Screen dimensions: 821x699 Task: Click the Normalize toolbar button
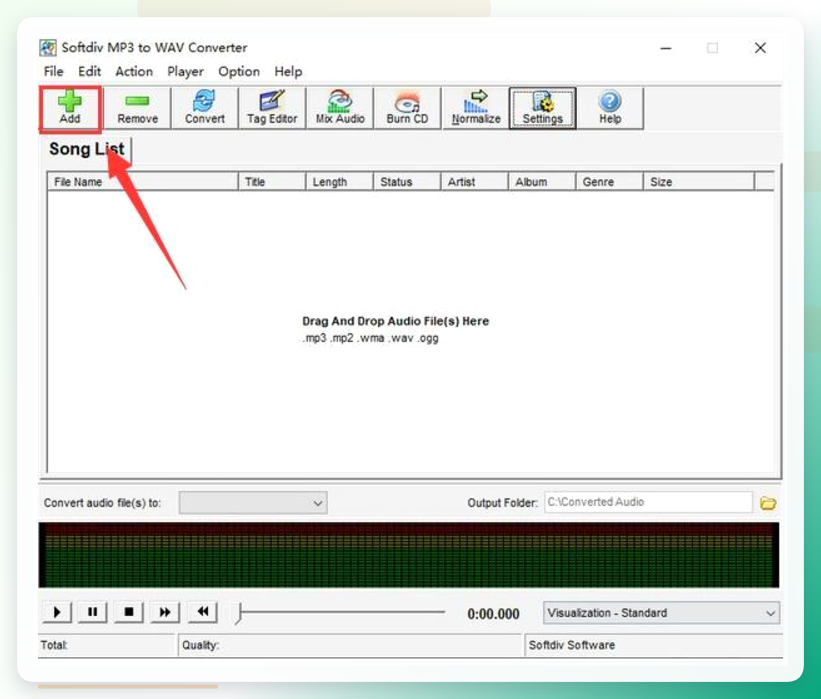pyautogui.click(x=475, y=108)
